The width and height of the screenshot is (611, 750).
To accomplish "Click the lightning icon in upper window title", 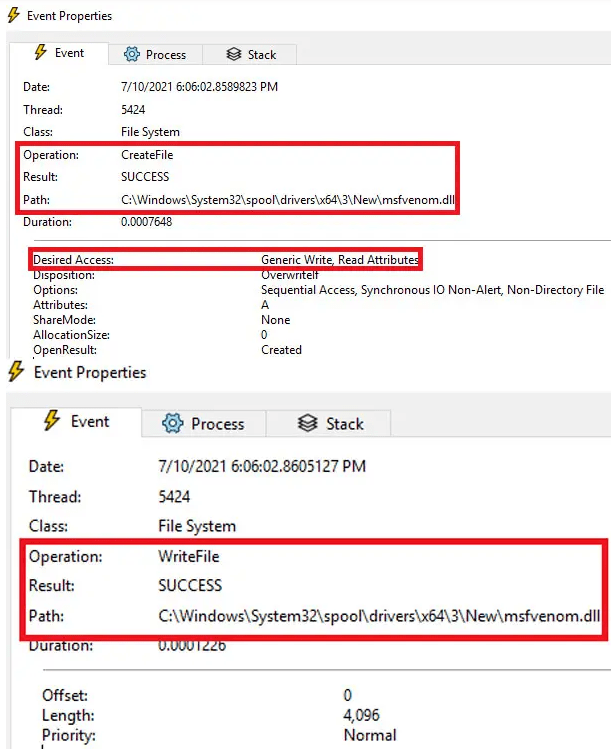I will click(13, 15).
